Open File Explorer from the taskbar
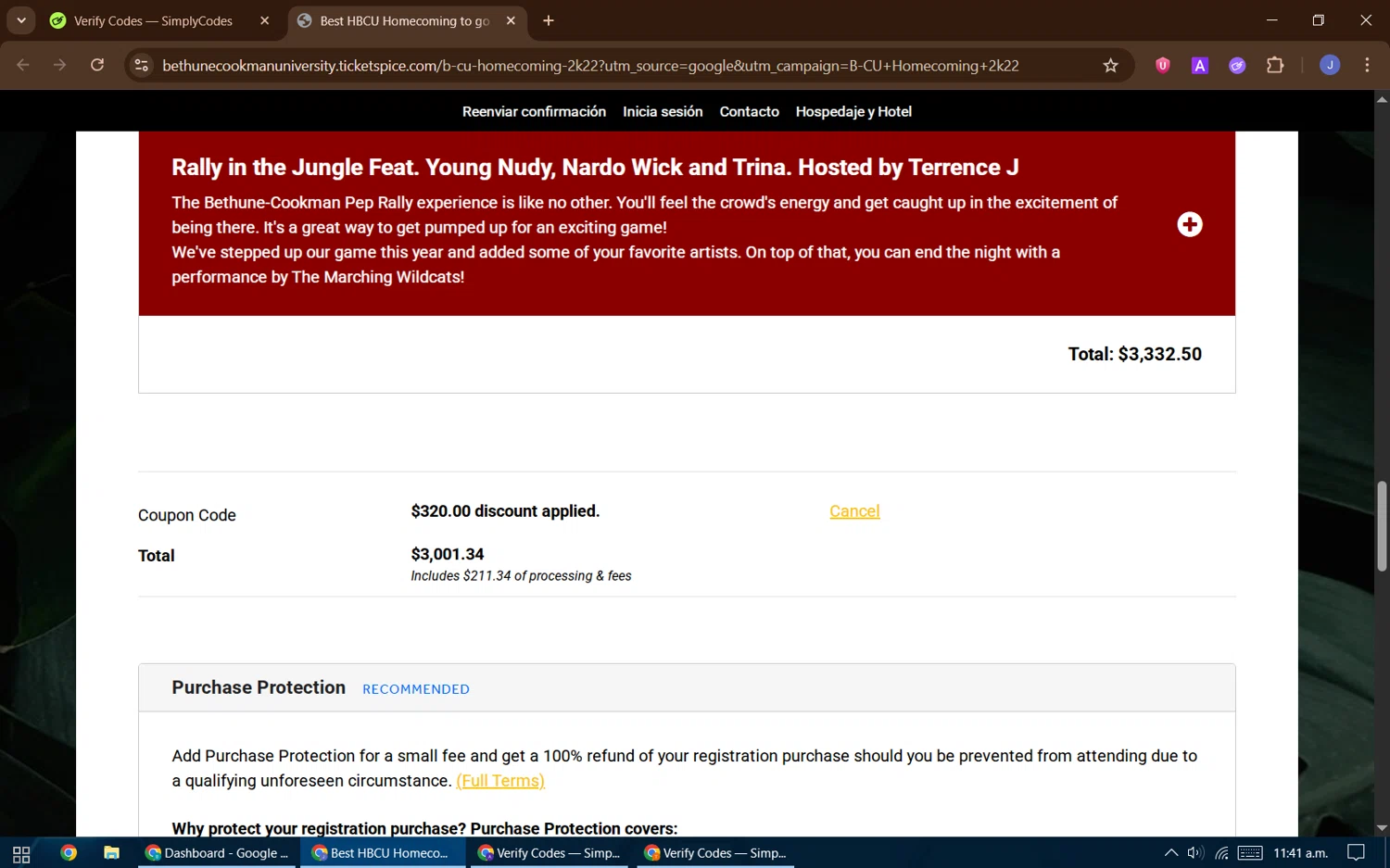The height and width of the screenshot is (868, 1390). point(111,853)
